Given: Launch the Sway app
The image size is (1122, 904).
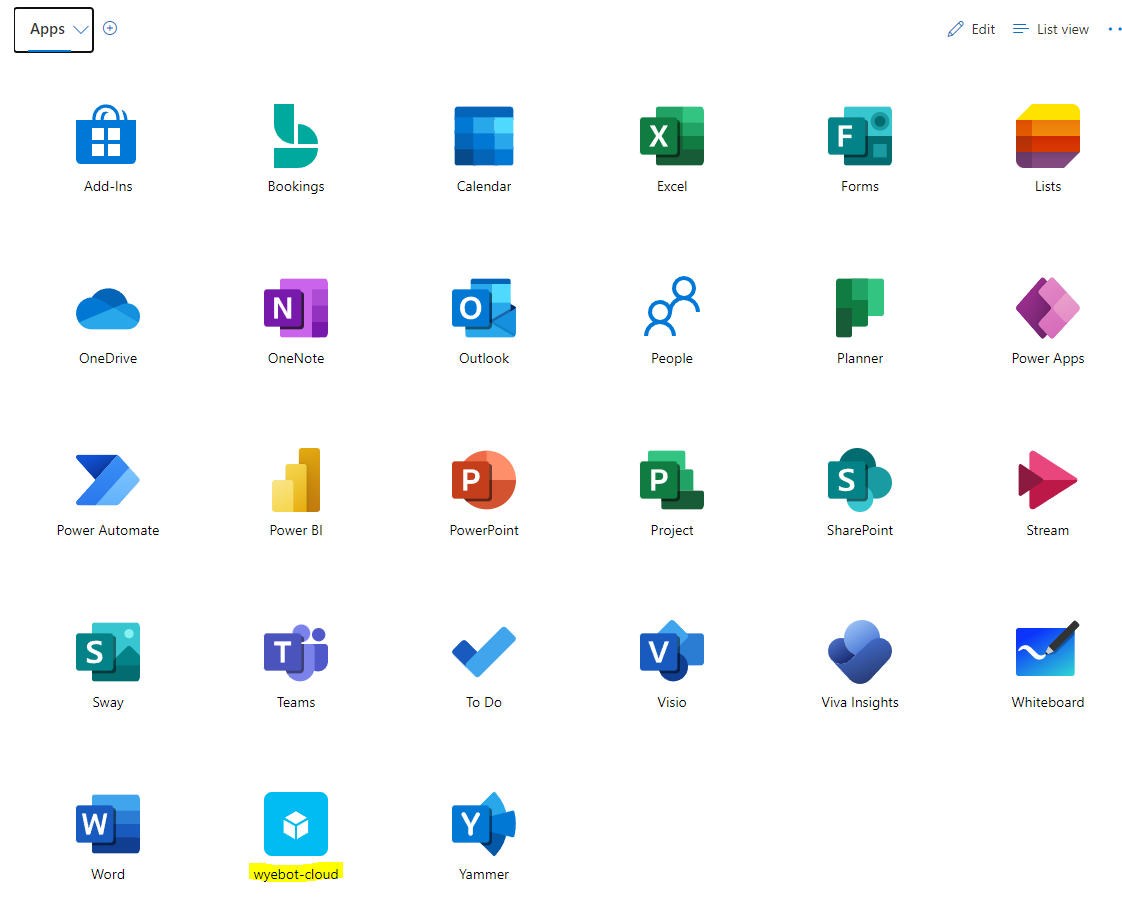Looking at the screenshot, I should (108, 652).
